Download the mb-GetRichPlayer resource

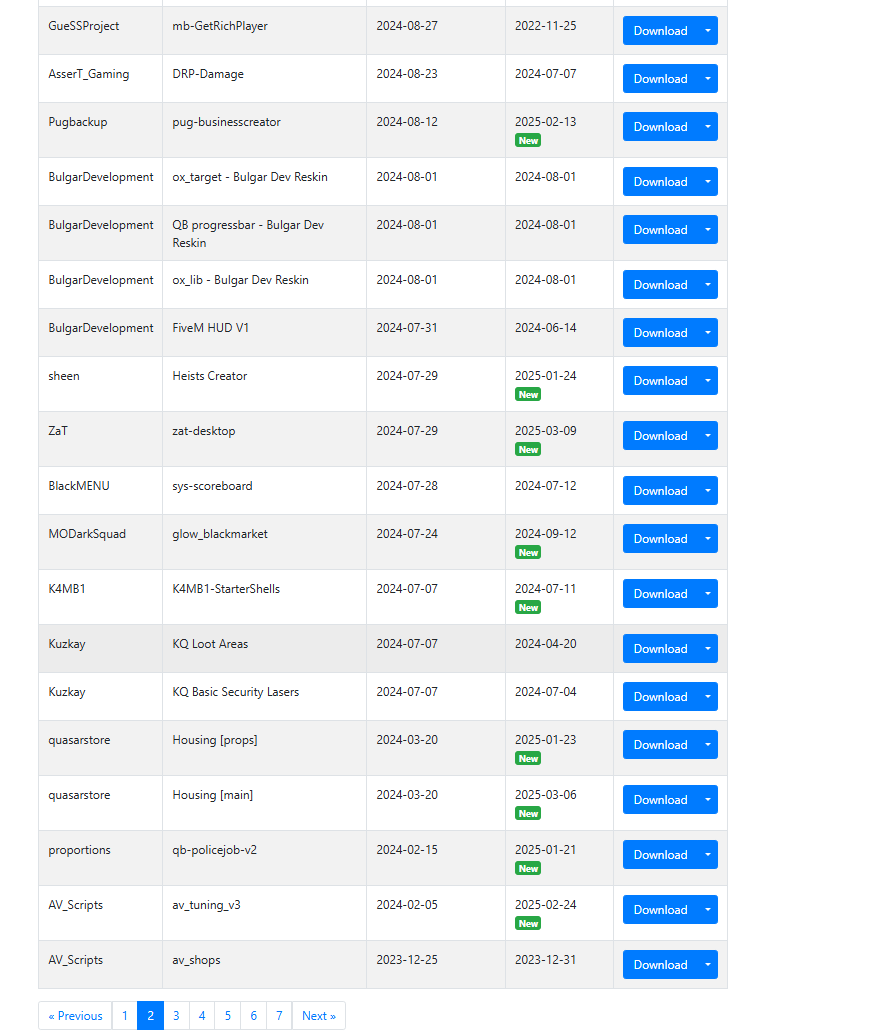(660, 31)
